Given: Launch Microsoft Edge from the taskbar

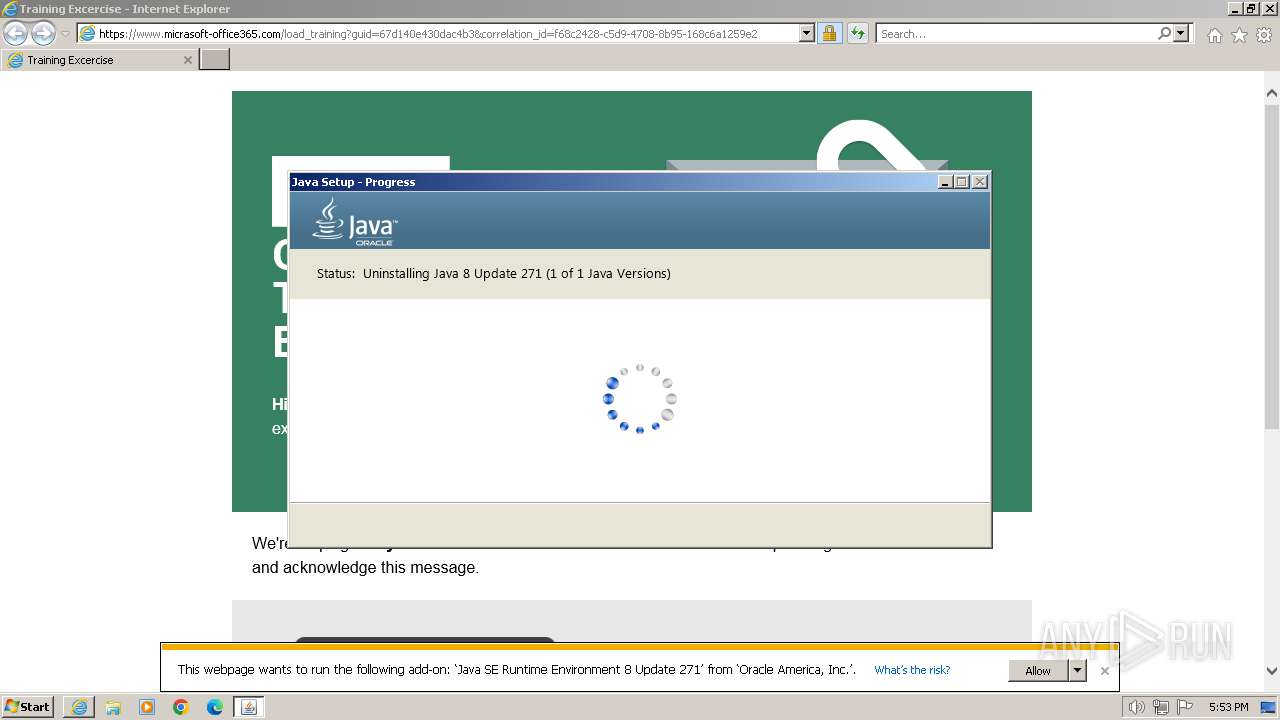Looking at the screenshot, I should click(215, 707).
